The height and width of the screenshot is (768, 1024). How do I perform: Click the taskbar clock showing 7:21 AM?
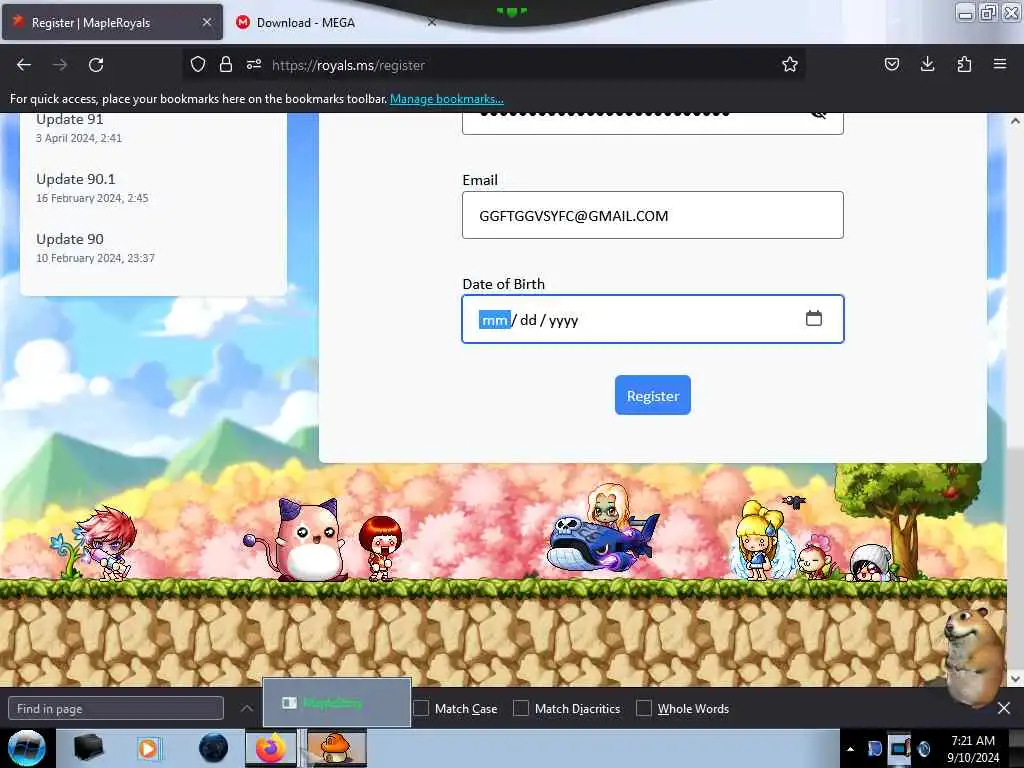(973, 749)
